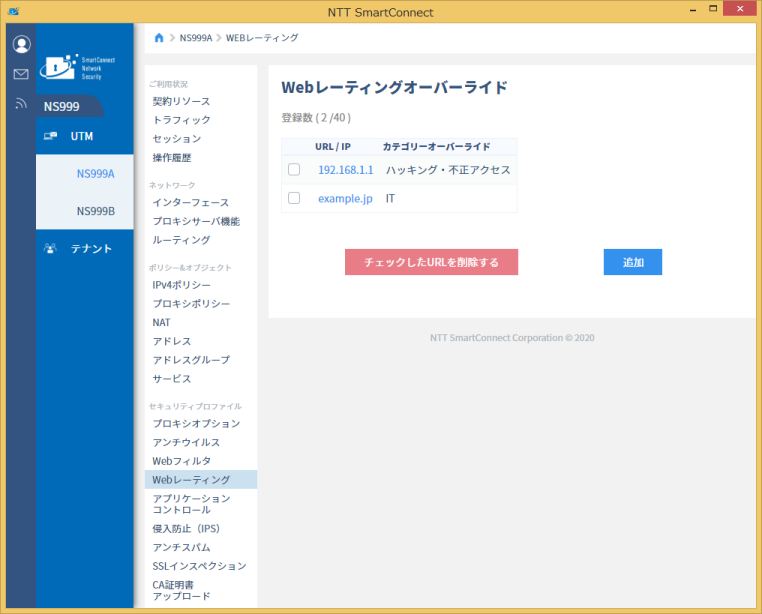
Task: Click the SmartConnect Network Security logo
Action: (x=78, y=67)
